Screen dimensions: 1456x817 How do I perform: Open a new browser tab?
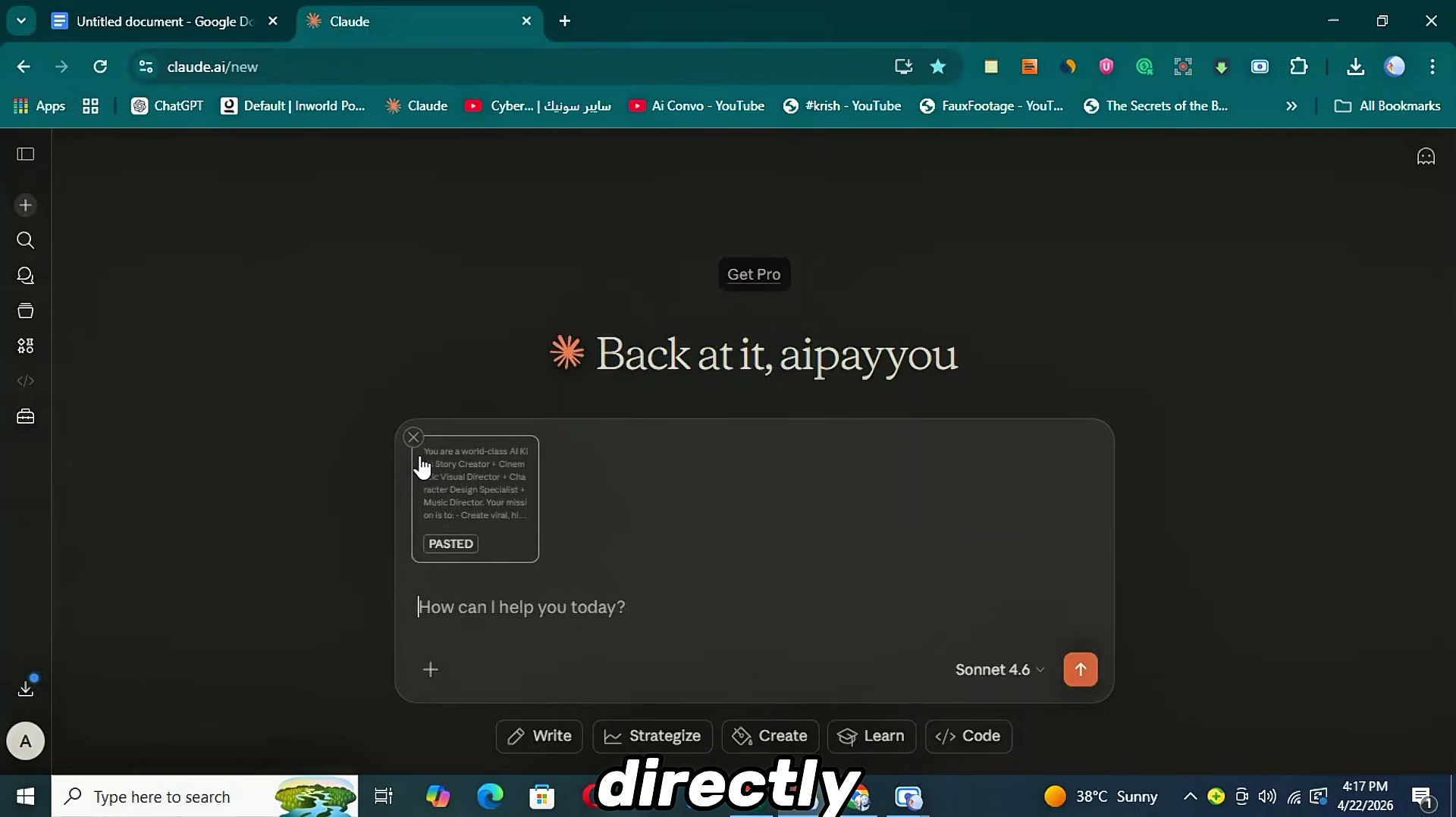point(565,21)
